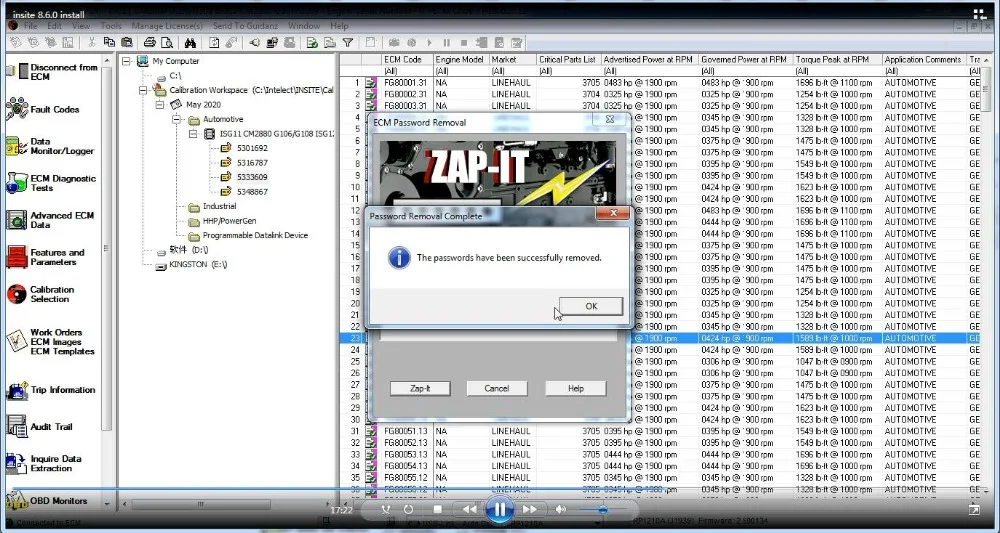Sort by the Governed Power at RPM header
1000x533 pixels.
746,59
